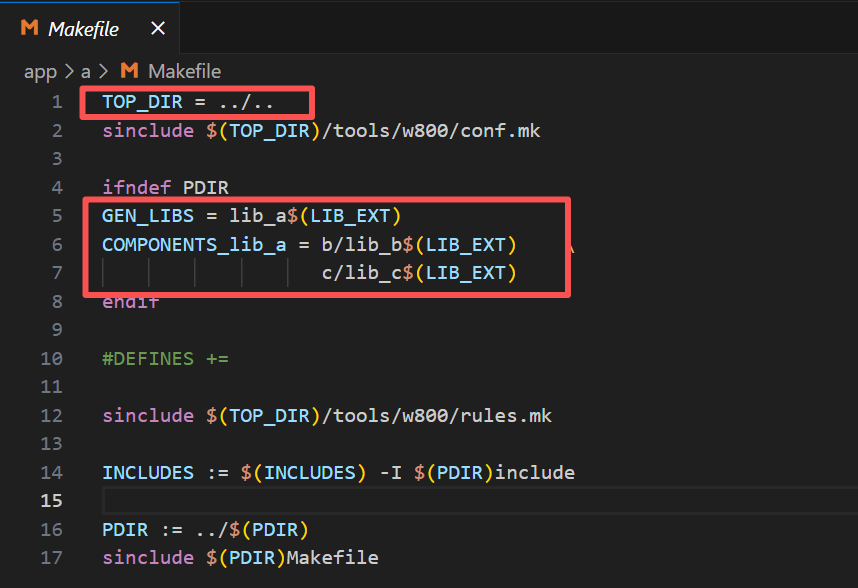858x588 pixels.
Task: Click line number 1 in the gutter
Action: click(57, 102)
